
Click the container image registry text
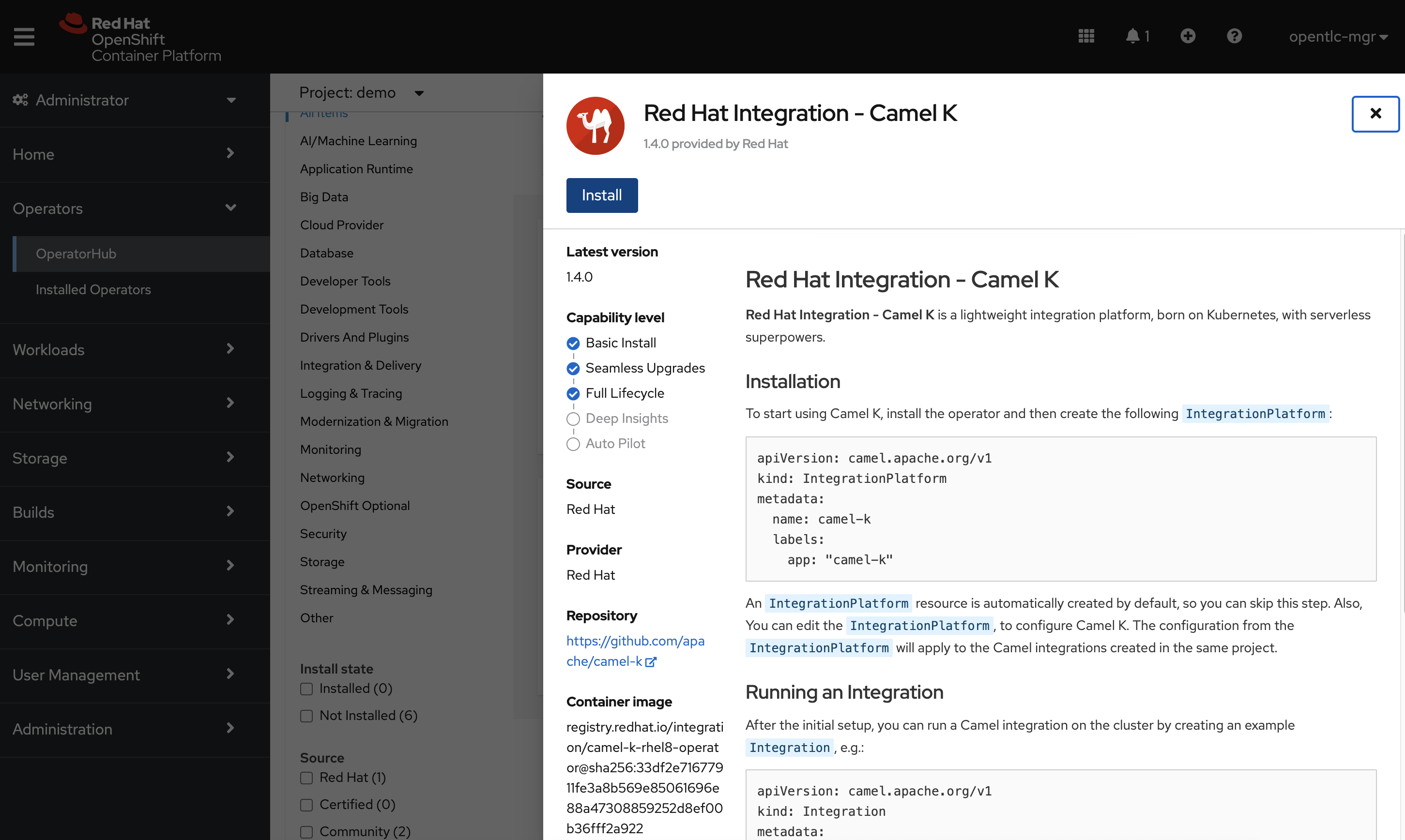click(x=645, y=778)
